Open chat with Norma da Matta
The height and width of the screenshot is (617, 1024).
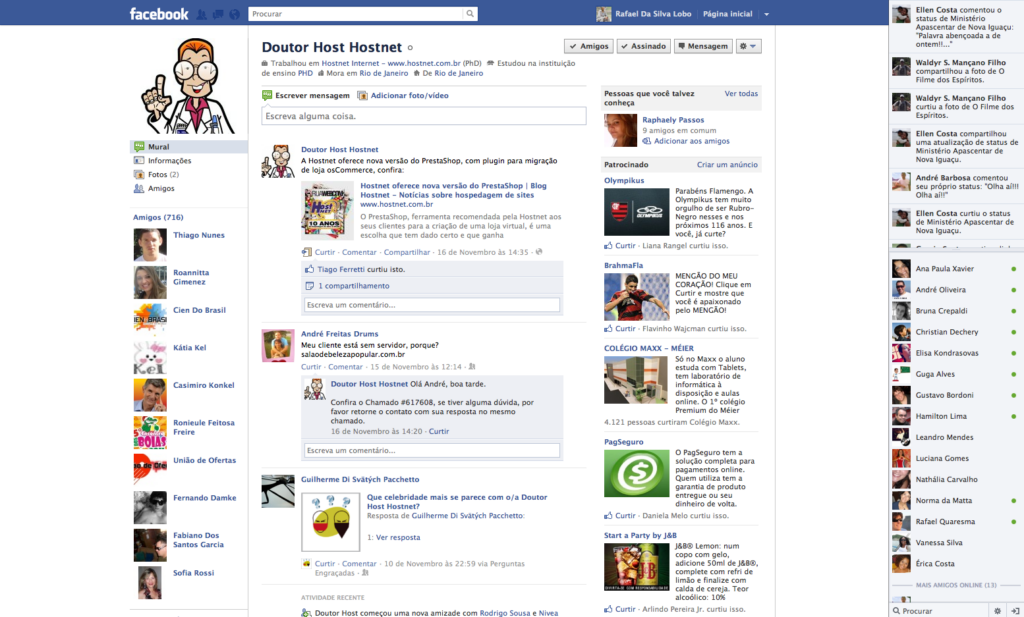(955, 500)
